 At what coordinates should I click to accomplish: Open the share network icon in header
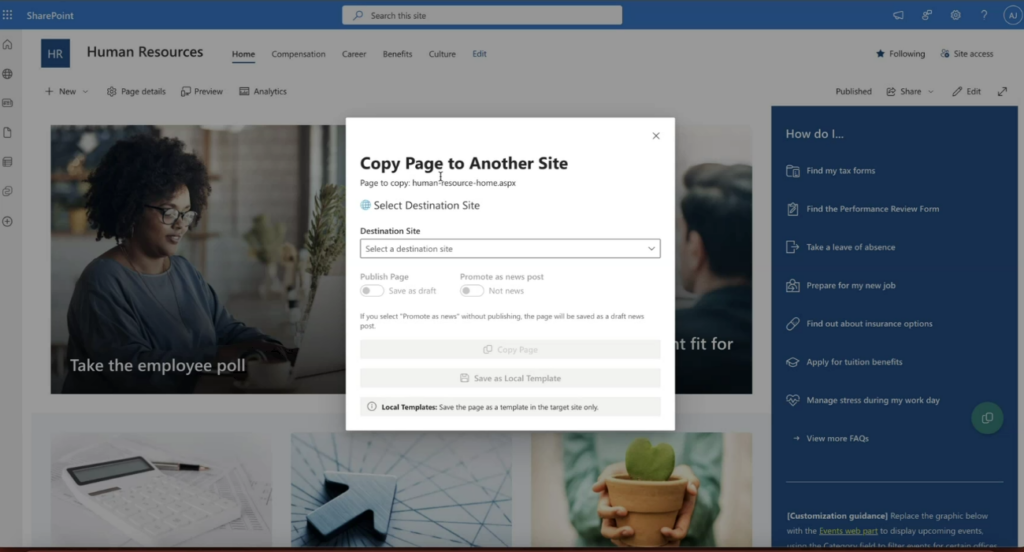point(927,15)
